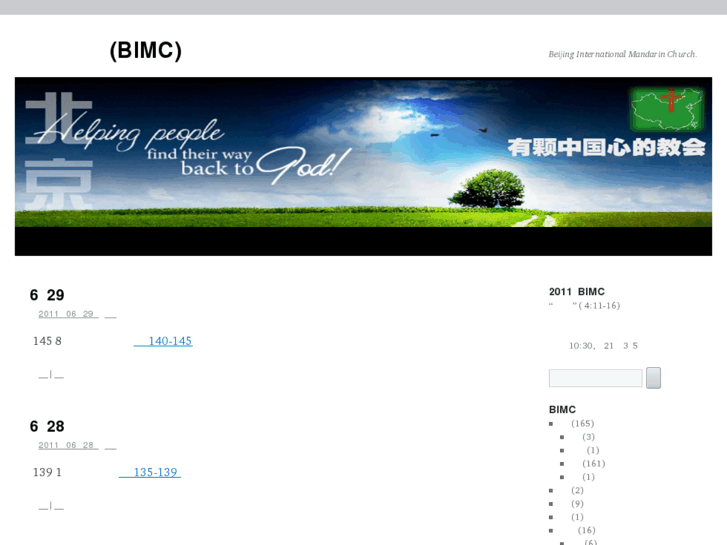Image resolution: width=727 pixels, height=545 pixels.
Task: Click the 10:30 service time text
Action: [x=603, y=346]
